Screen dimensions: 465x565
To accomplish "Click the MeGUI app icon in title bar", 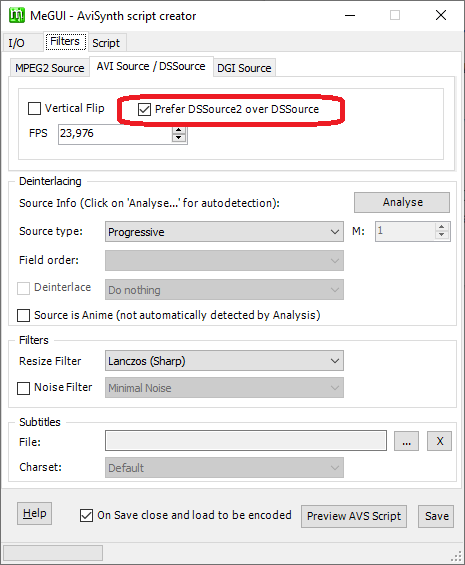I will [x=17, y=15].
